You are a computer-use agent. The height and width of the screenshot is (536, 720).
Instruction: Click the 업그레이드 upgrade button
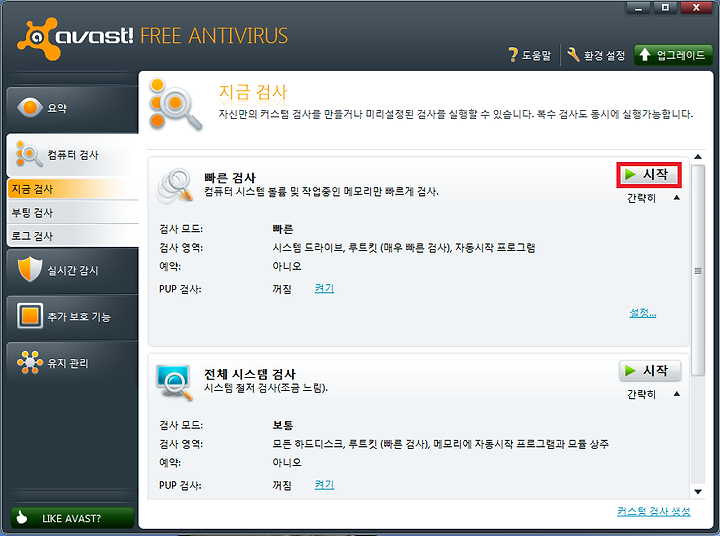[x=673, y=55]
